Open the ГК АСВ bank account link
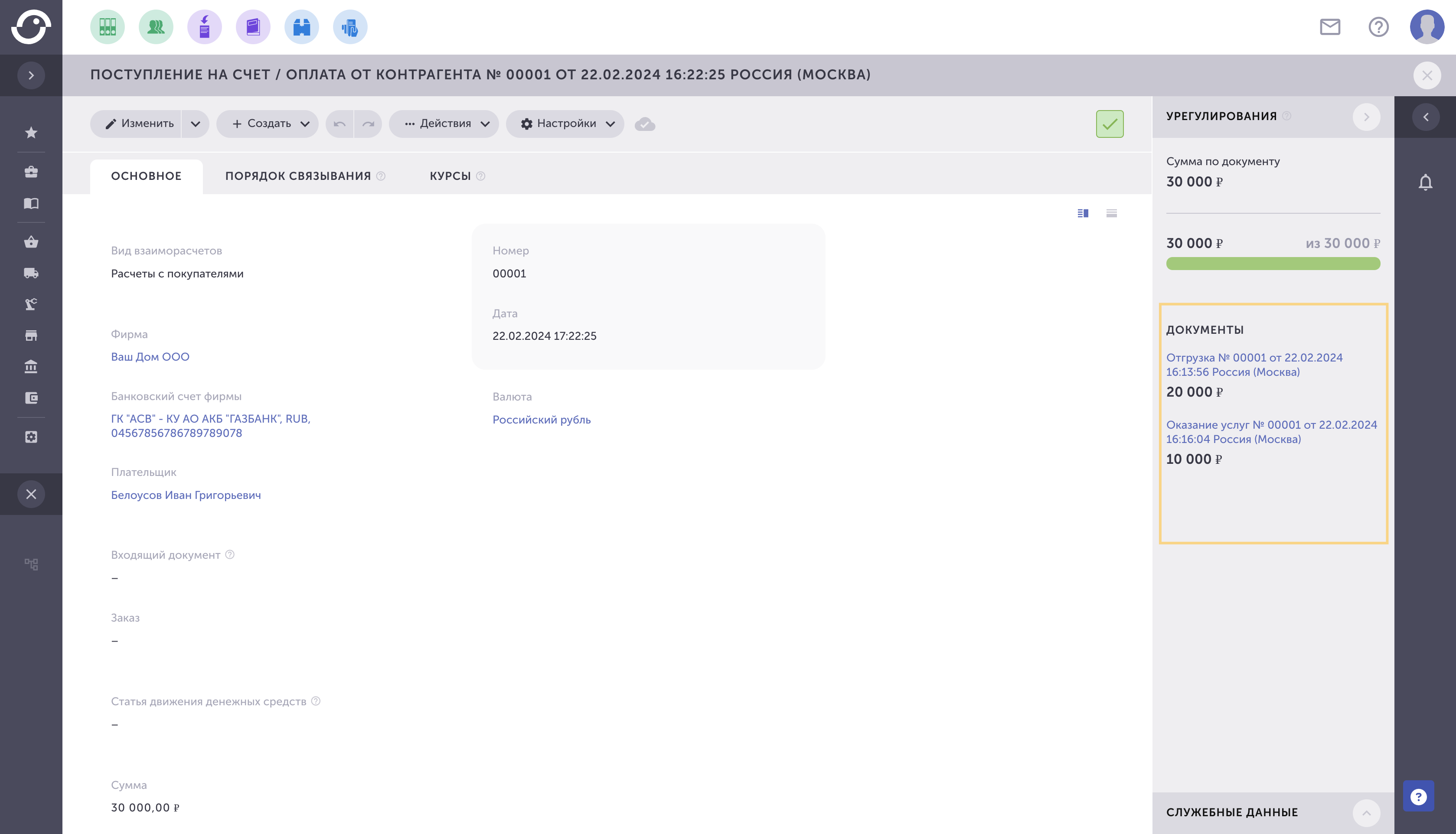 [211, 426]
